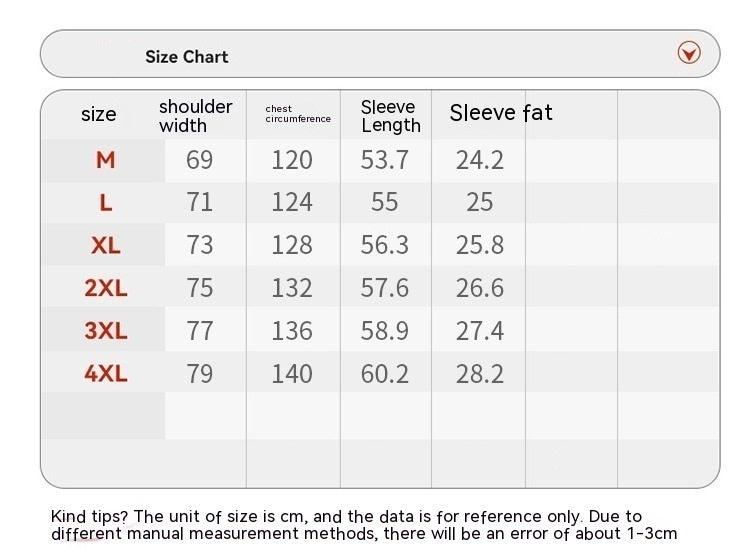Select the L size row label

point(106,203)
